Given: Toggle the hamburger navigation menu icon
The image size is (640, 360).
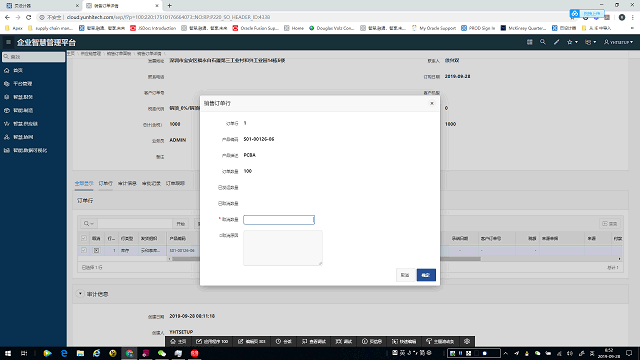Looking at the screenshot, I should coord(8,42).
